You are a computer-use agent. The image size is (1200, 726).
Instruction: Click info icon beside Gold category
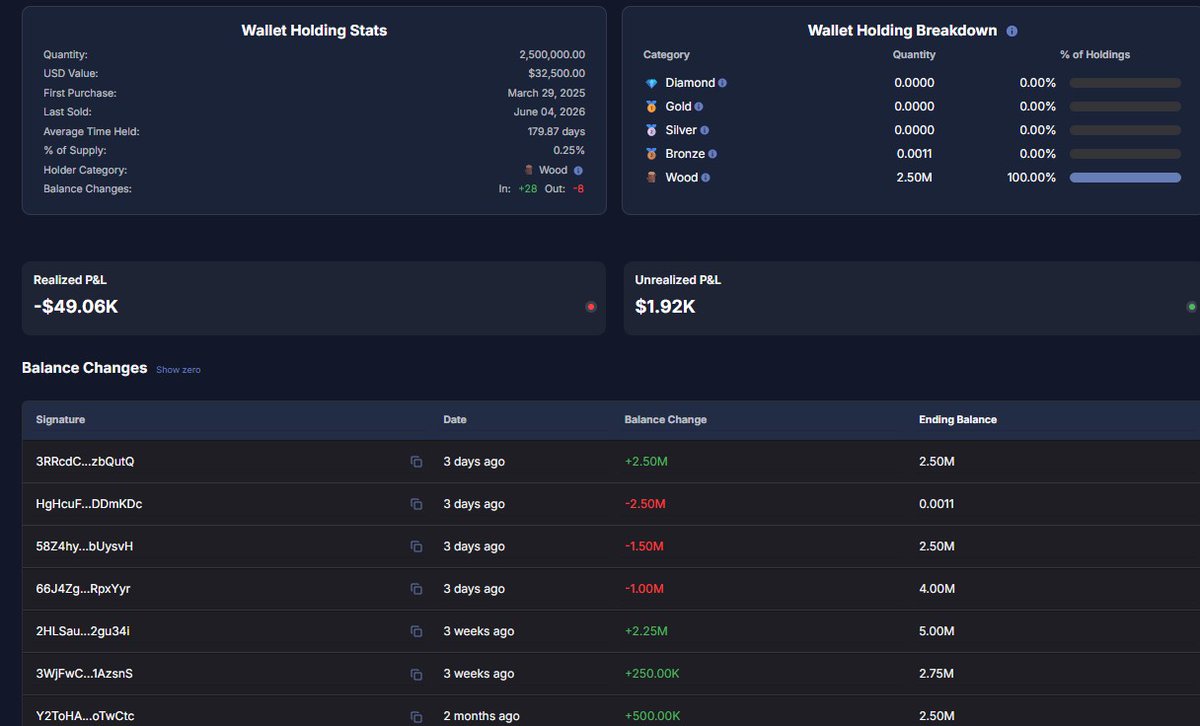pos(699,106)
